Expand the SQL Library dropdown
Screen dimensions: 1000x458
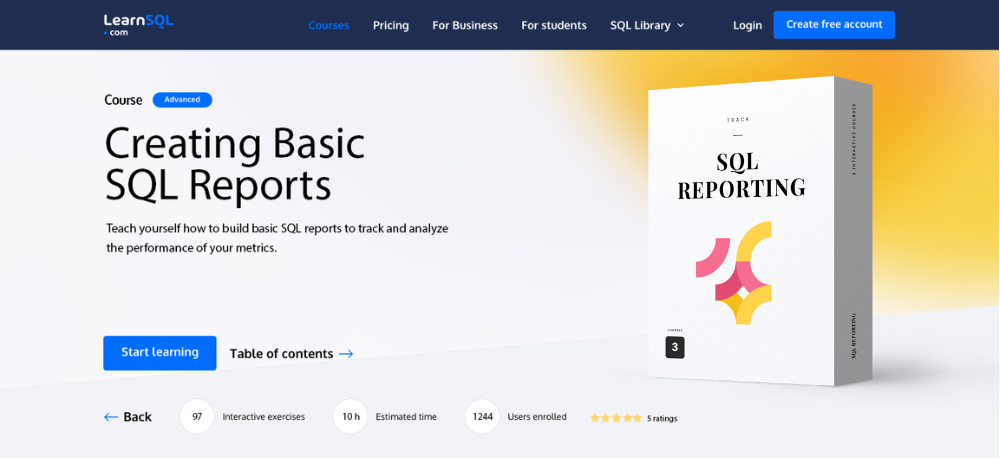(x=647, y=26)
